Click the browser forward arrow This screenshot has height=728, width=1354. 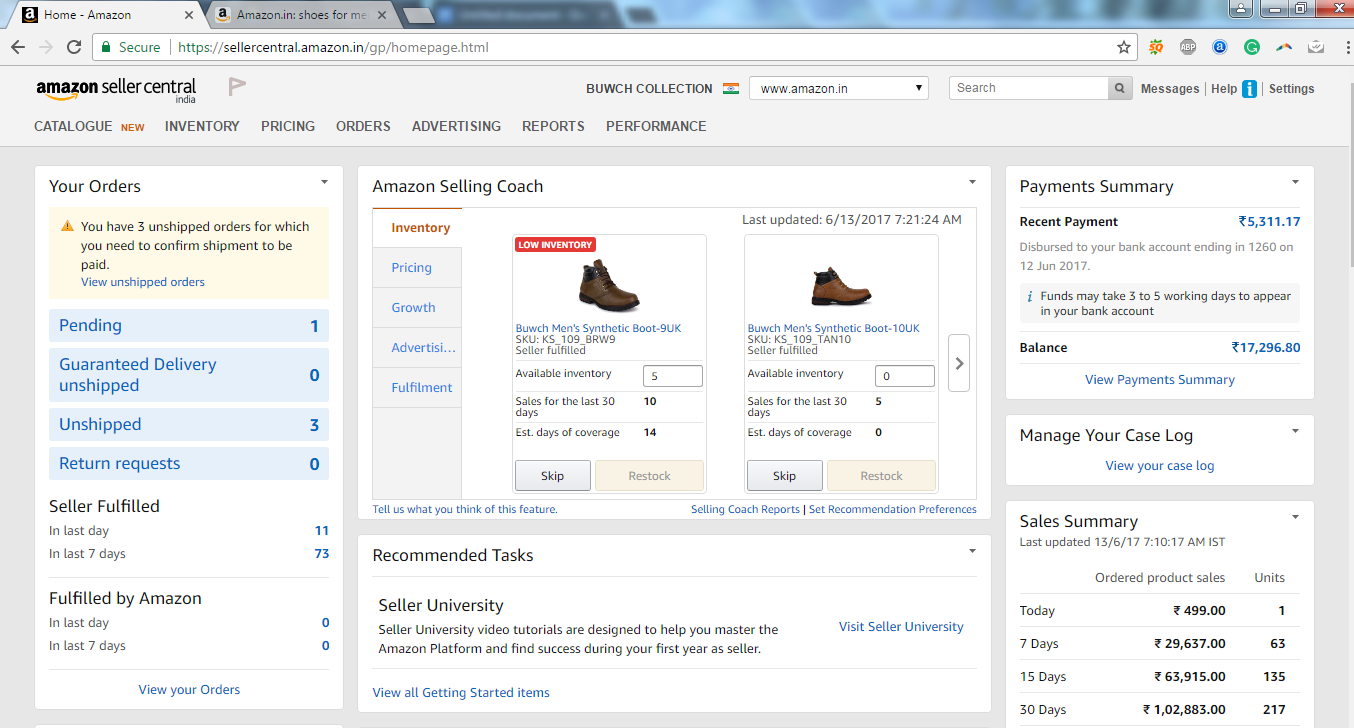pyautogui.click(x=46, y=47)
